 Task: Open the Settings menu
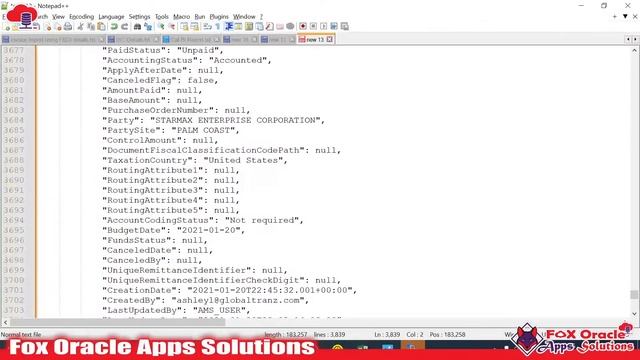click(140, 17)
